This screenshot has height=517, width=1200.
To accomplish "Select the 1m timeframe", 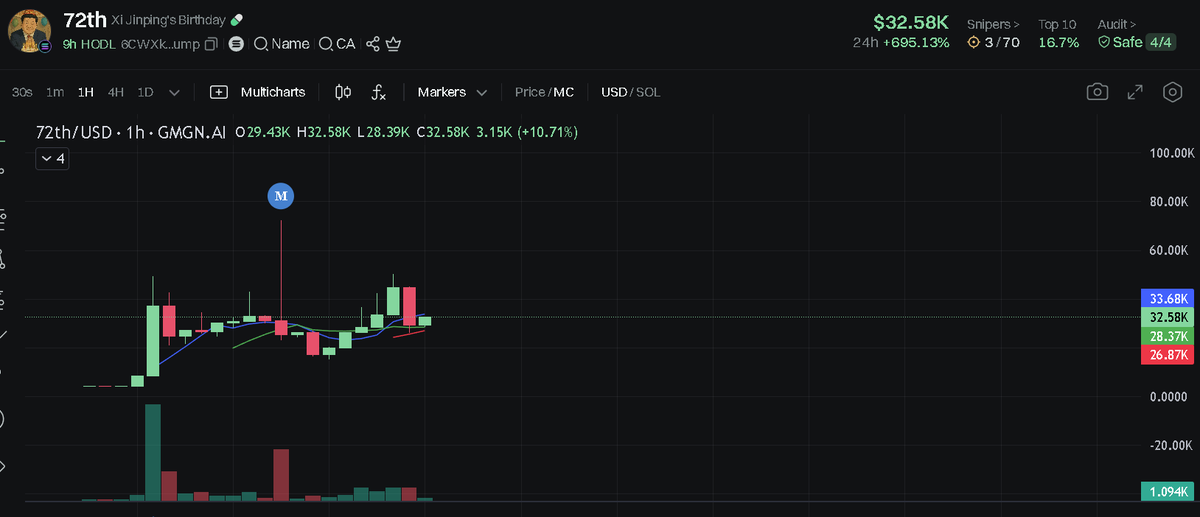I will 55,92.
